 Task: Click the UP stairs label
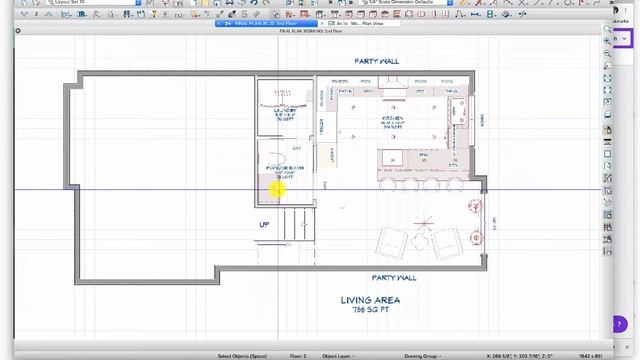pyautogui.click(x=264, y=224)
